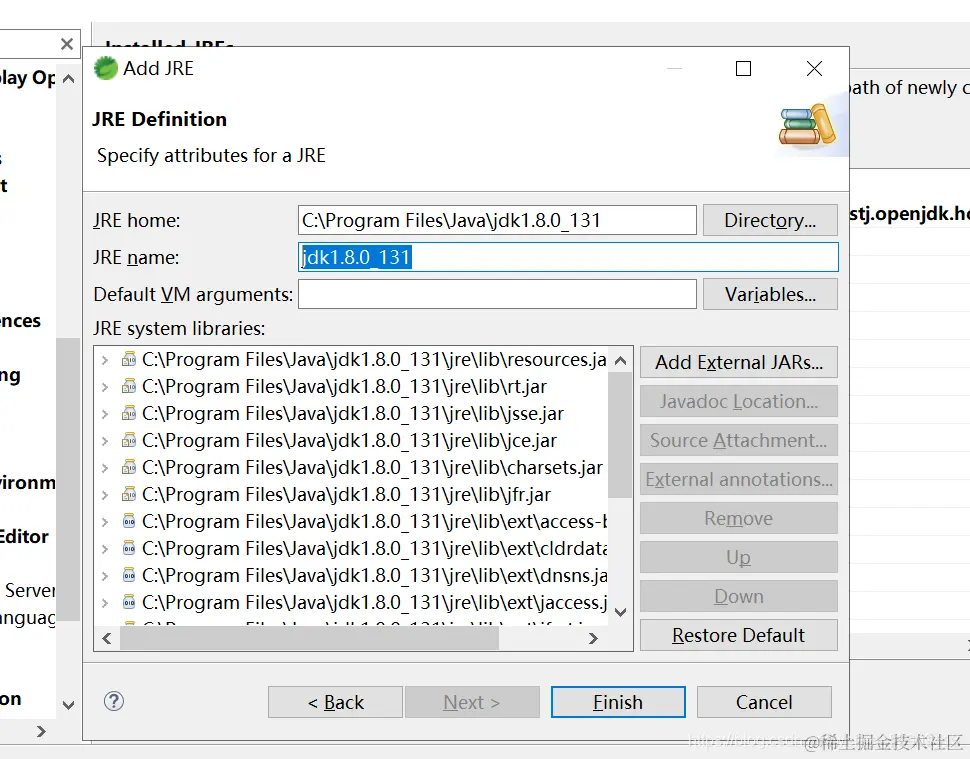Expand the ext\cldrdata library entry
This screenshot has width=970, height=759.
[x=105, y=549]
